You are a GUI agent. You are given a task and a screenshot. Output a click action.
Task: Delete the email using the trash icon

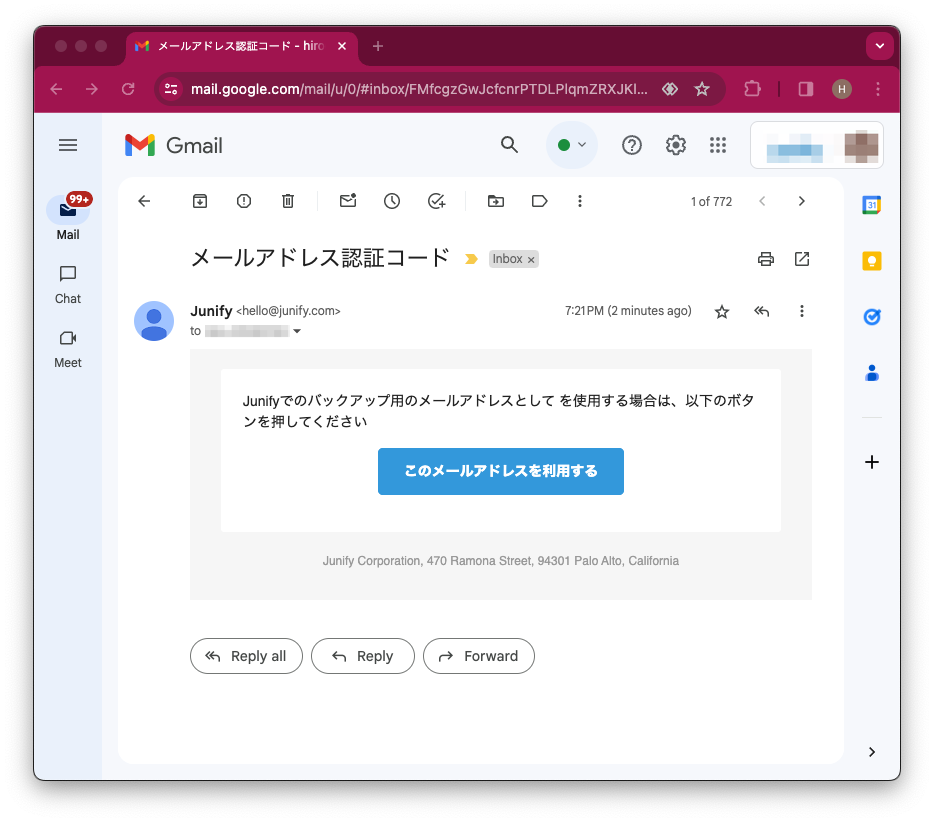[288, 201]
